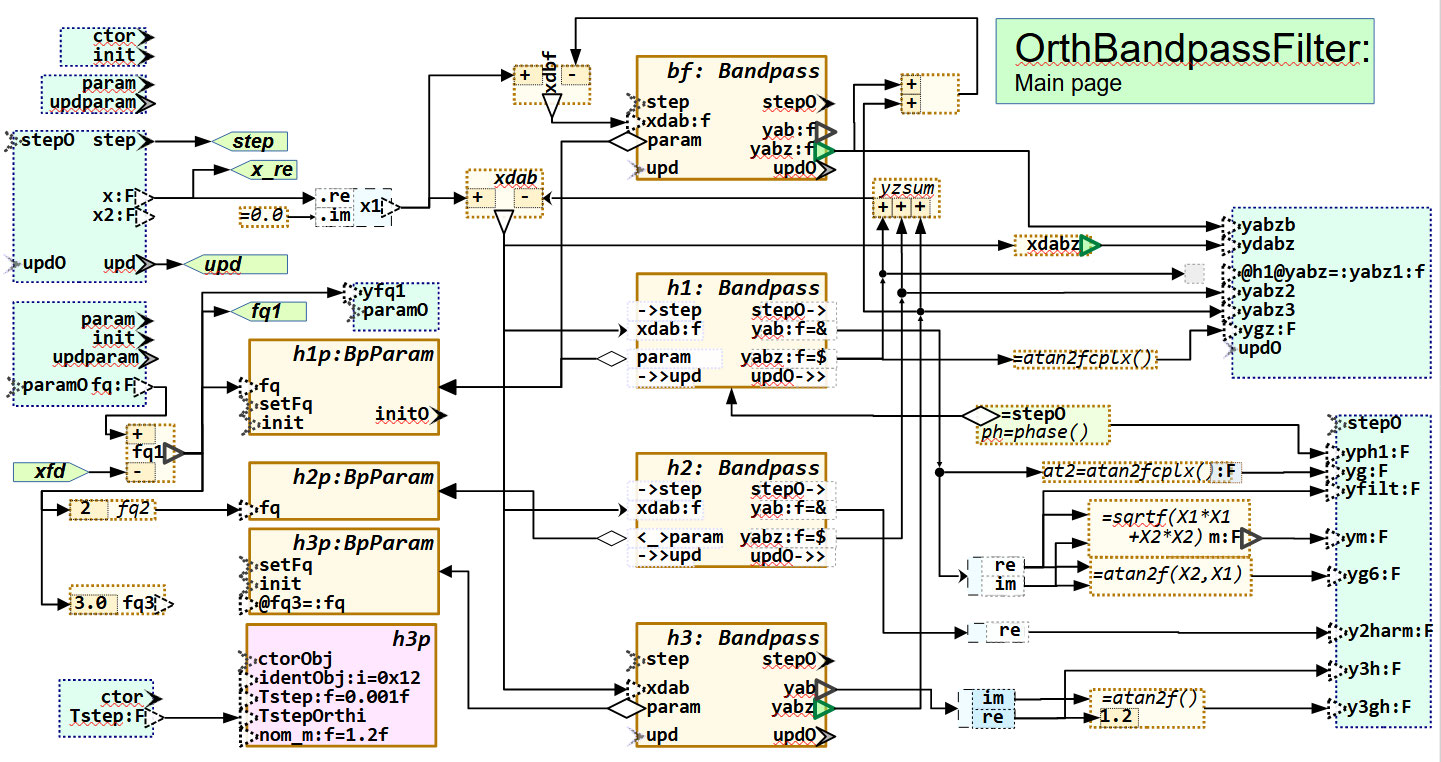Select the diamond at h3 Bandpass param input
The image size is (1441, 762).
[x=627, y=708]
